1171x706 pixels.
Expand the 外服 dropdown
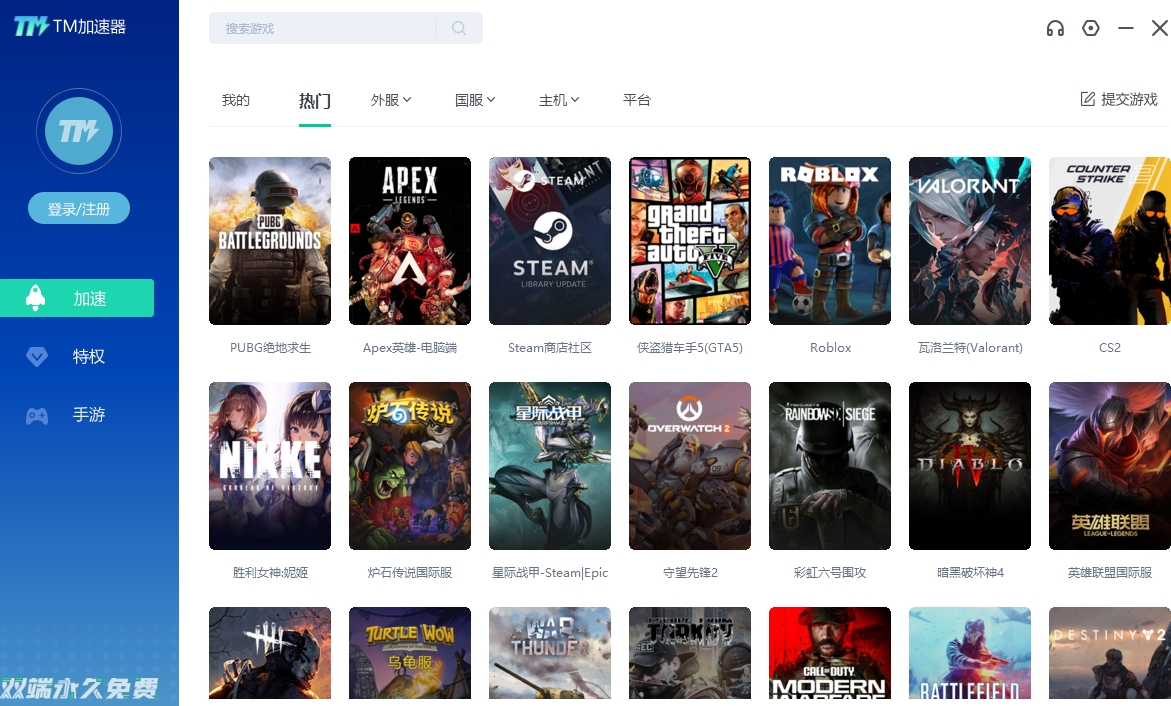tap(391, 100)
